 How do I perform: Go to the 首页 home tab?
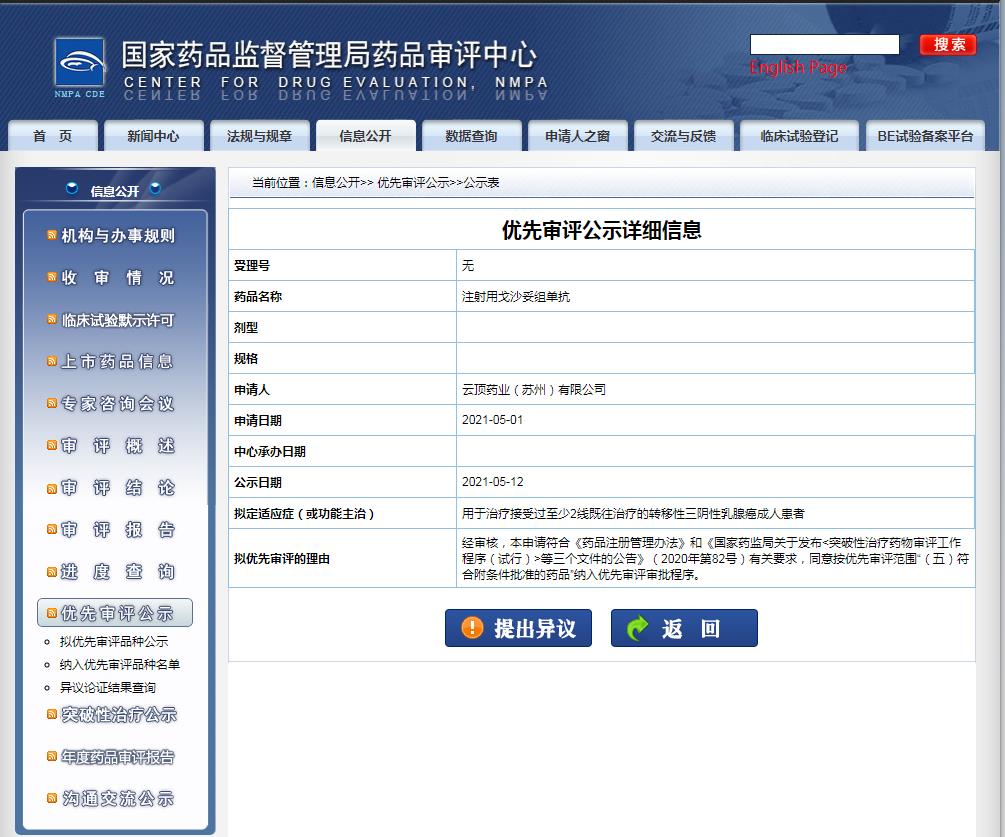click(x=53, y=136)
